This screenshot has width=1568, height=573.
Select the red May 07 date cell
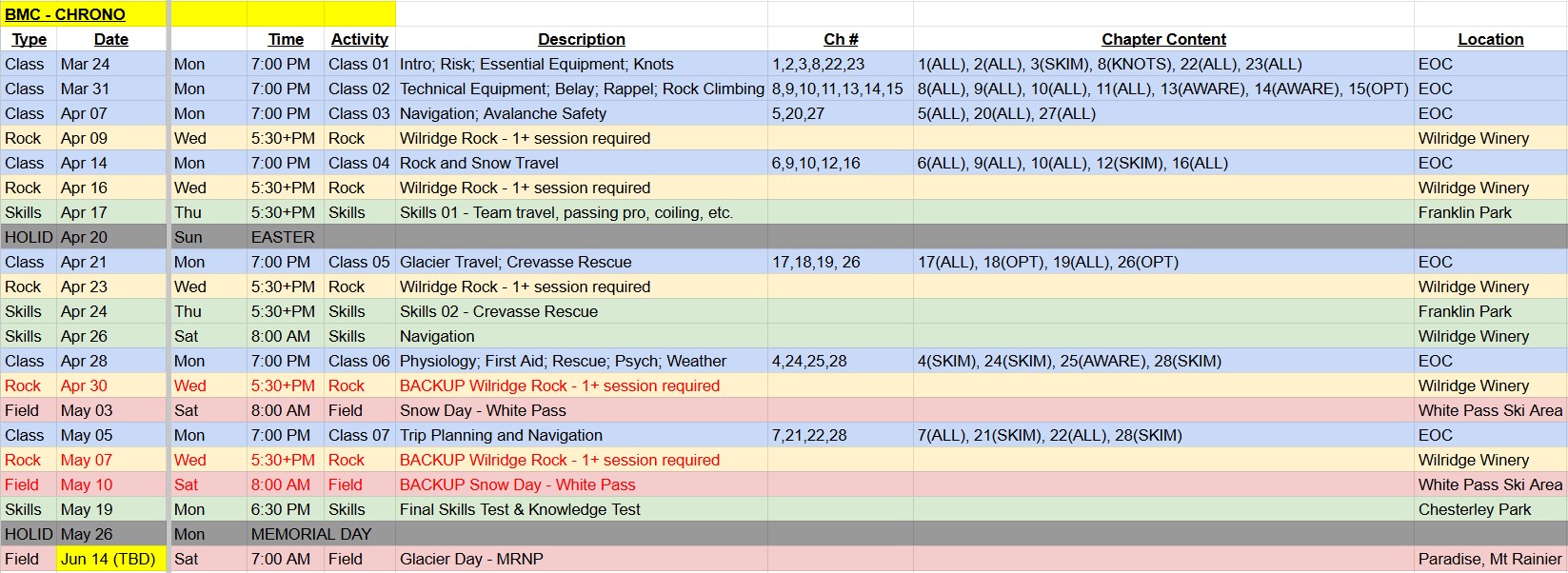111,460
